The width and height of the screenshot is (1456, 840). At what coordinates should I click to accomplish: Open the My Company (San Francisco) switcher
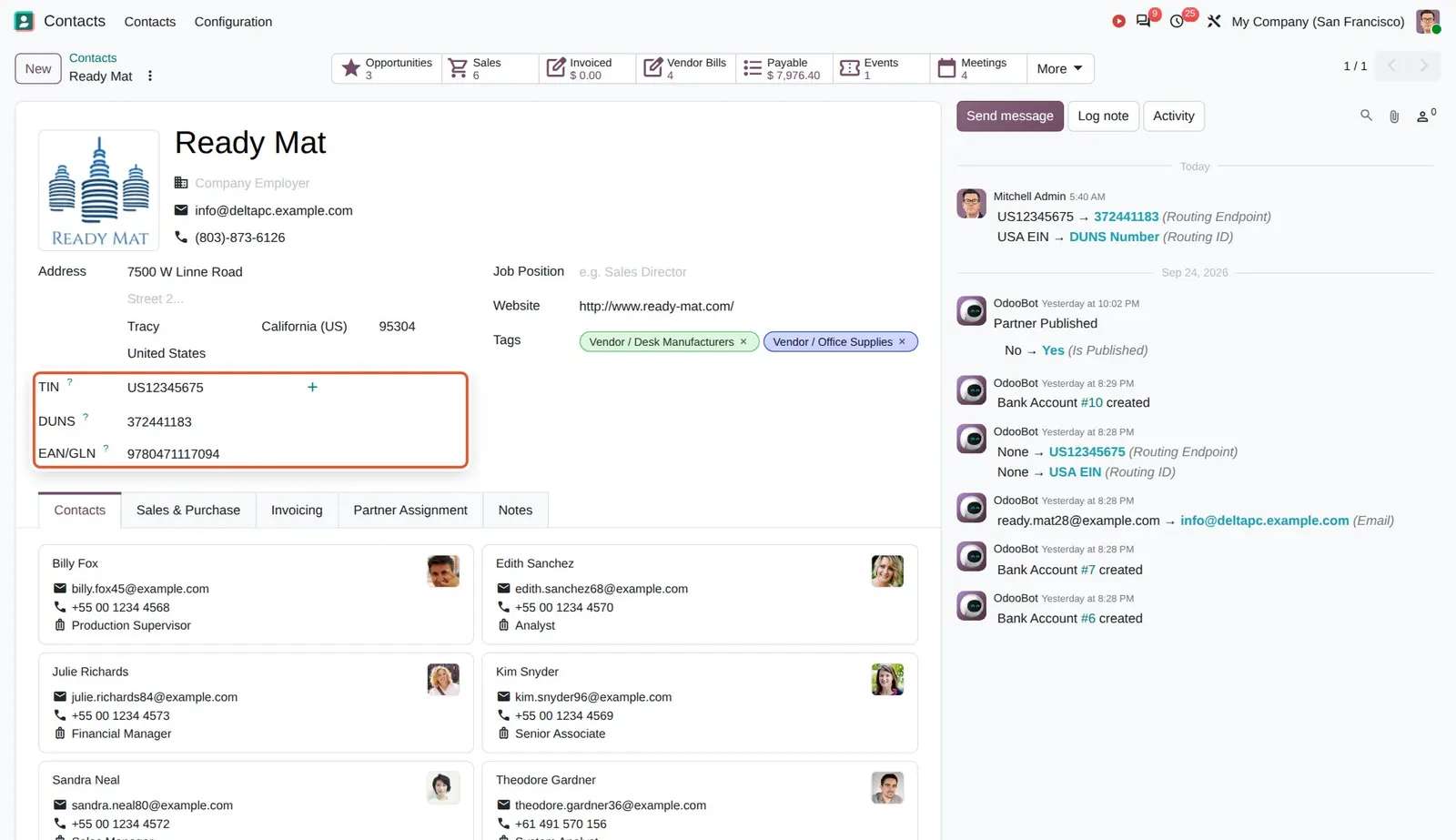tap(1318, 22)
